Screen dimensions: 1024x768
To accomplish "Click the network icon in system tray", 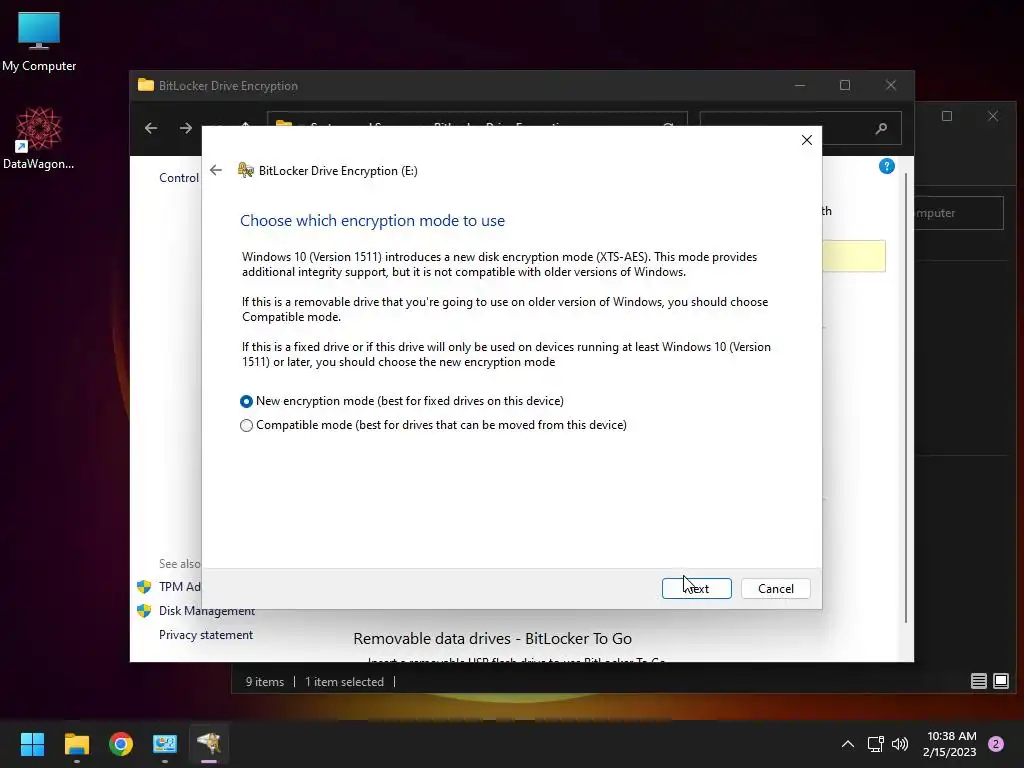I will [x=875, y=744].
